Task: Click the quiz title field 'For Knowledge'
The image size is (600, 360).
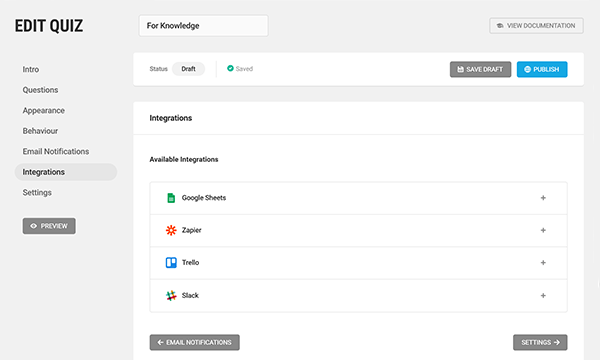Action: point(204,26)
